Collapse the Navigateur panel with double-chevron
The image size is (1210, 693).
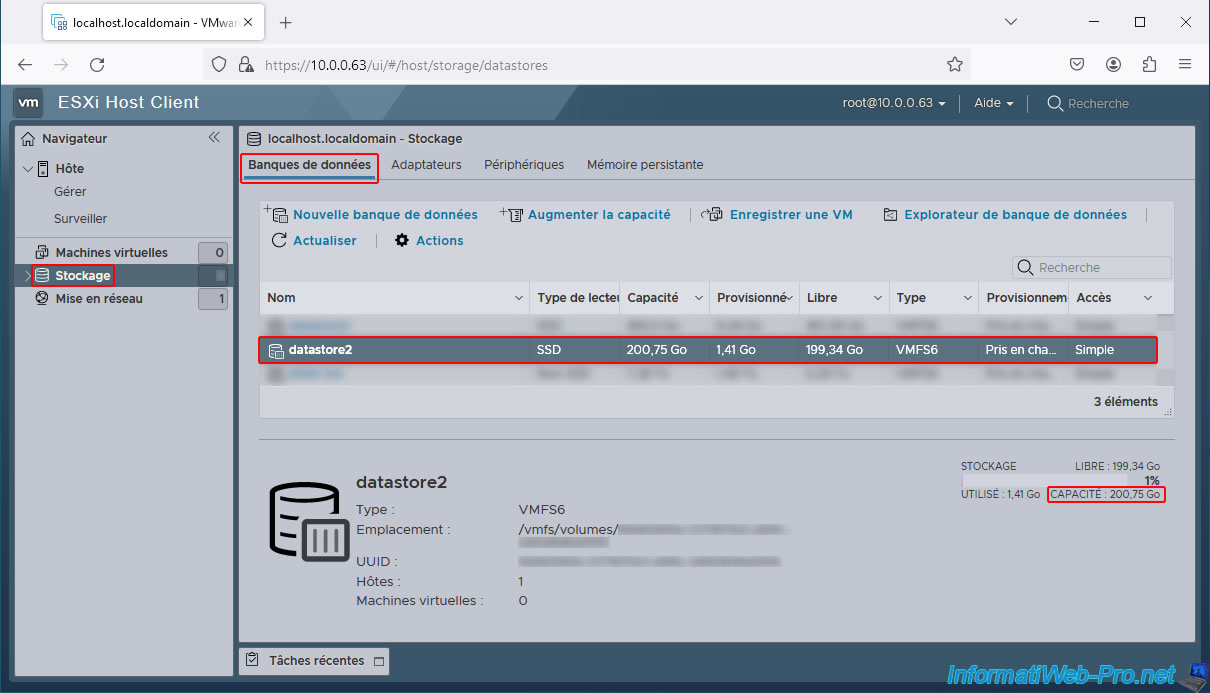click(214, 138)
